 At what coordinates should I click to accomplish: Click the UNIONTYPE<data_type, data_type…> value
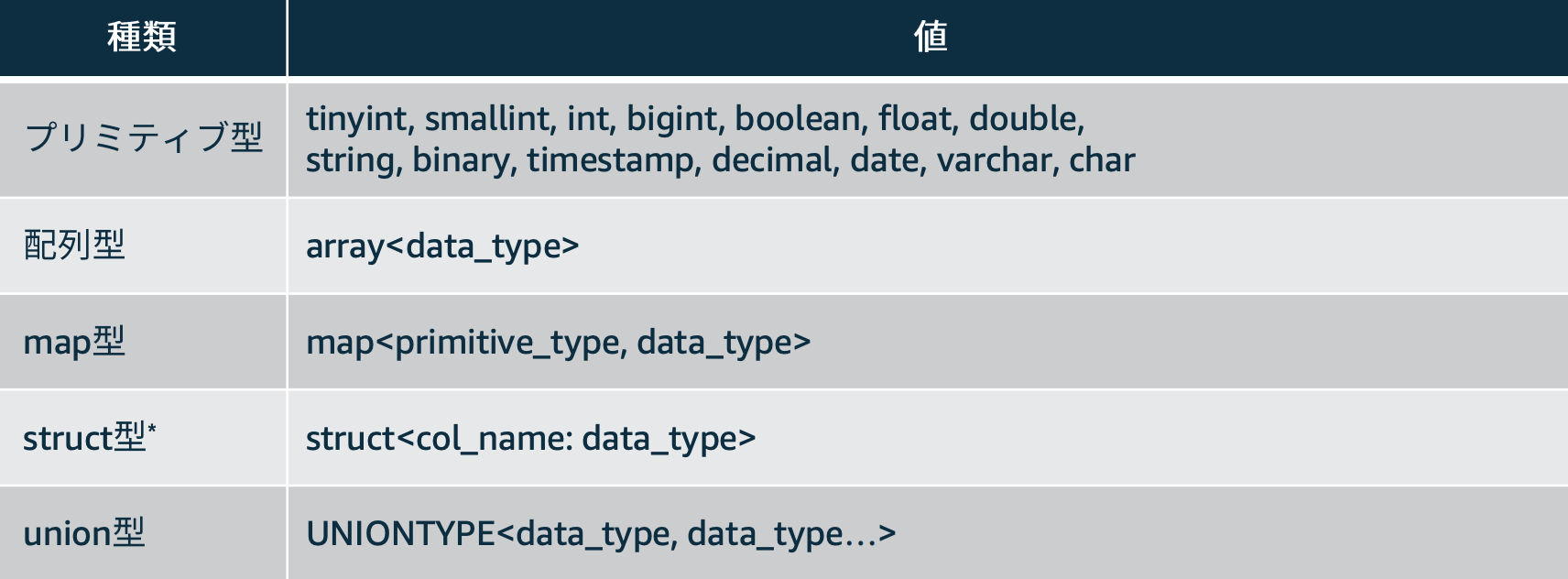click(601, 534)
